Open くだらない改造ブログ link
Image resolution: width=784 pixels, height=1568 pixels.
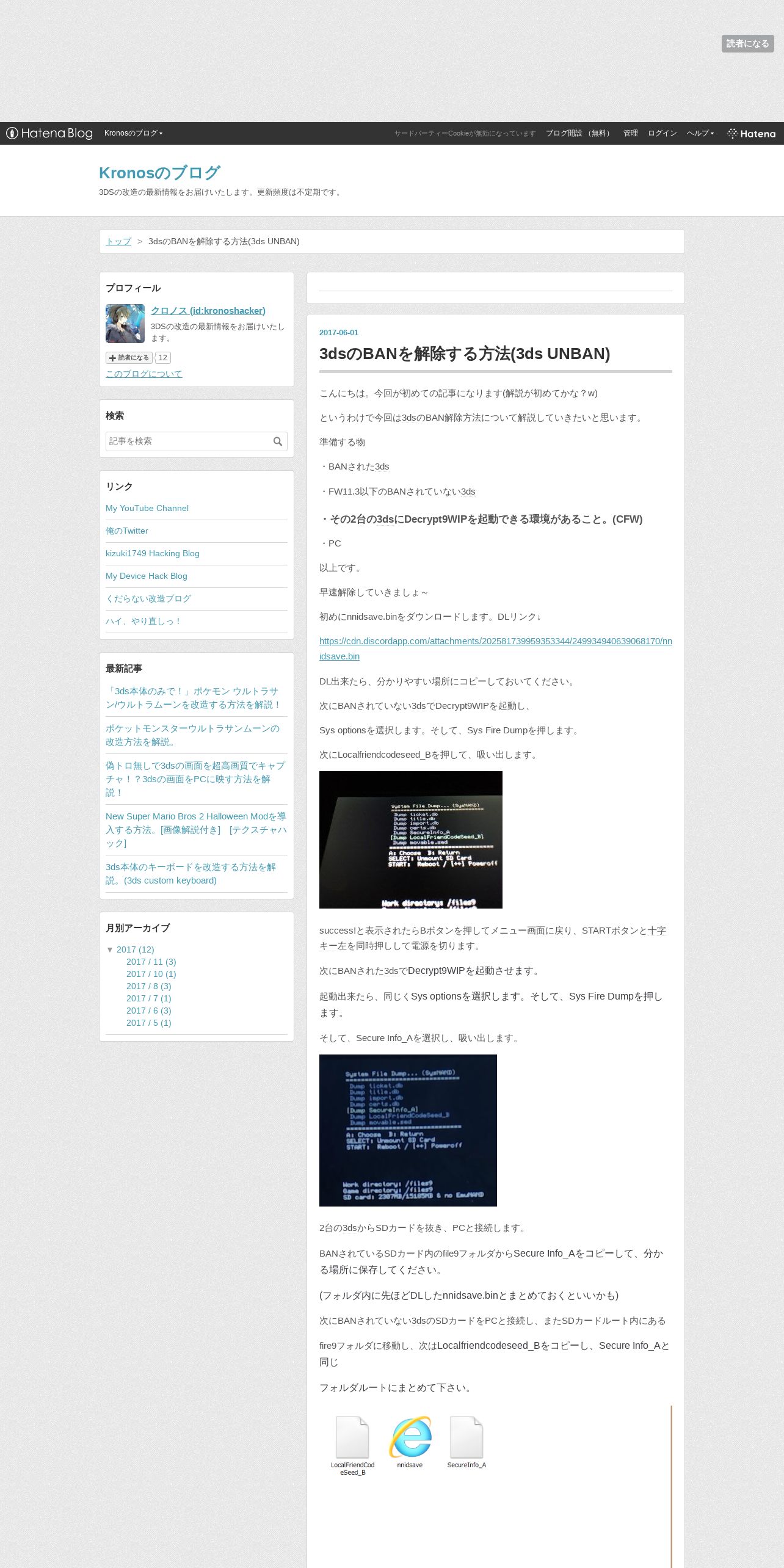(148, 598)
